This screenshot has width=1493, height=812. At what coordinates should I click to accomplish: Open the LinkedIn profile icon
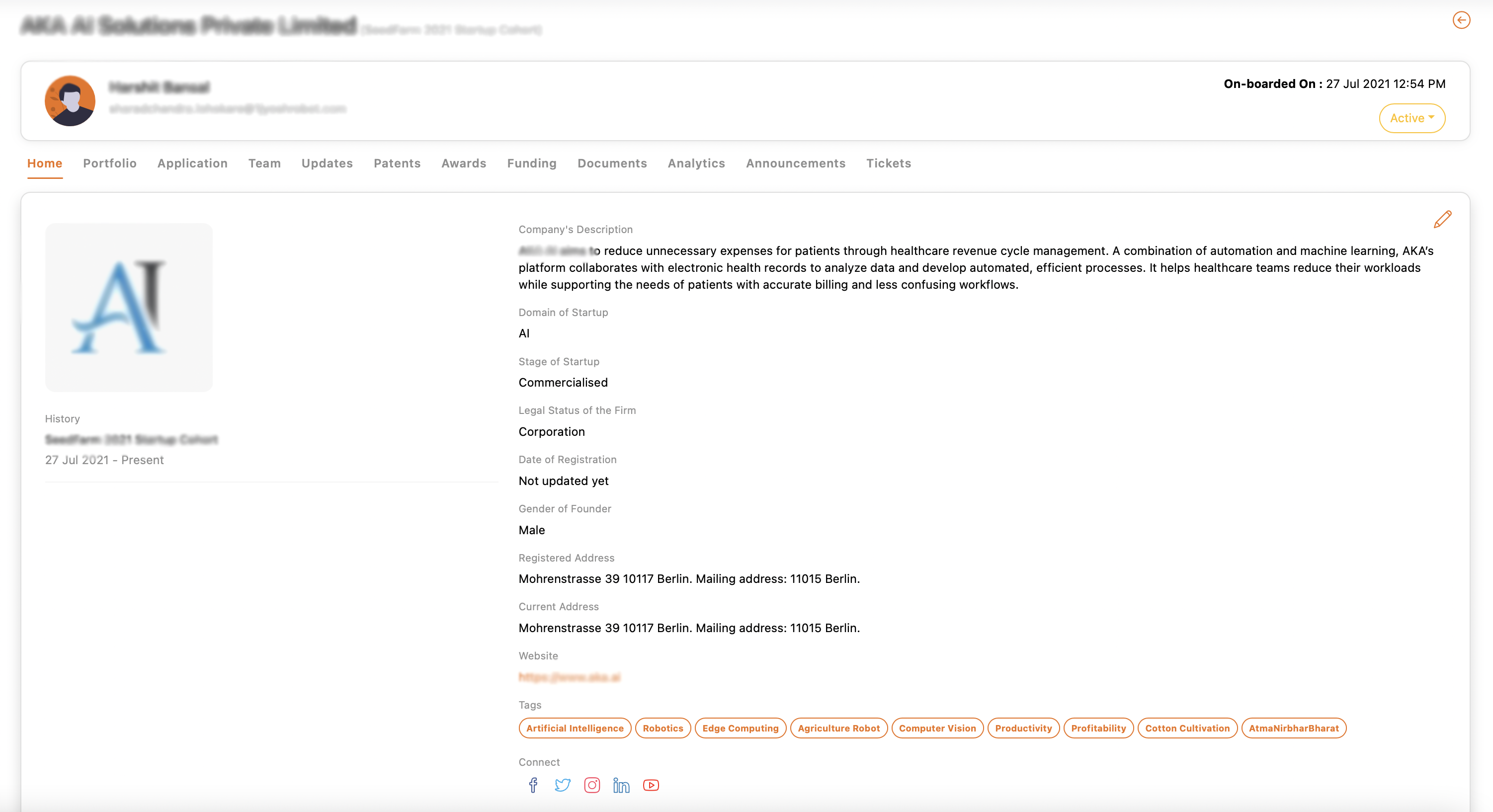tap(621, 786)
